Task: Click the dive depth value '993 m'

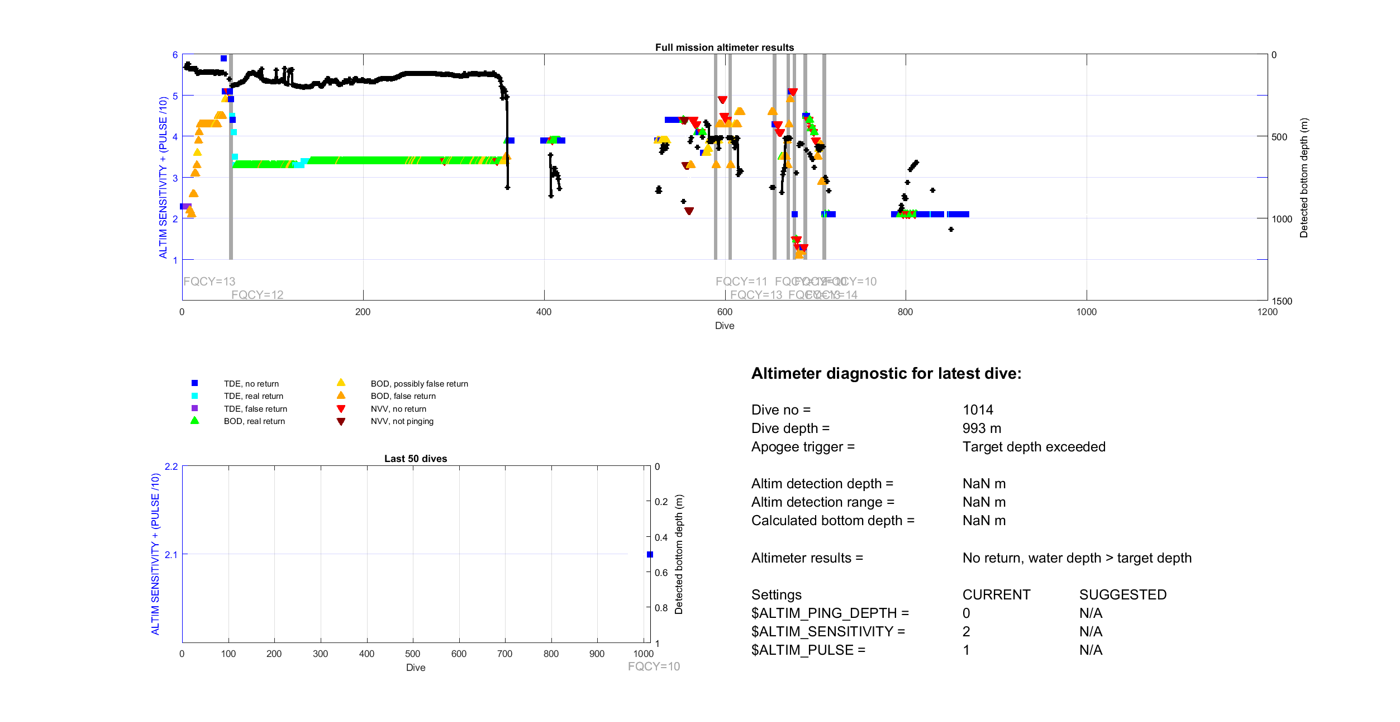Action: pos(981,428)
